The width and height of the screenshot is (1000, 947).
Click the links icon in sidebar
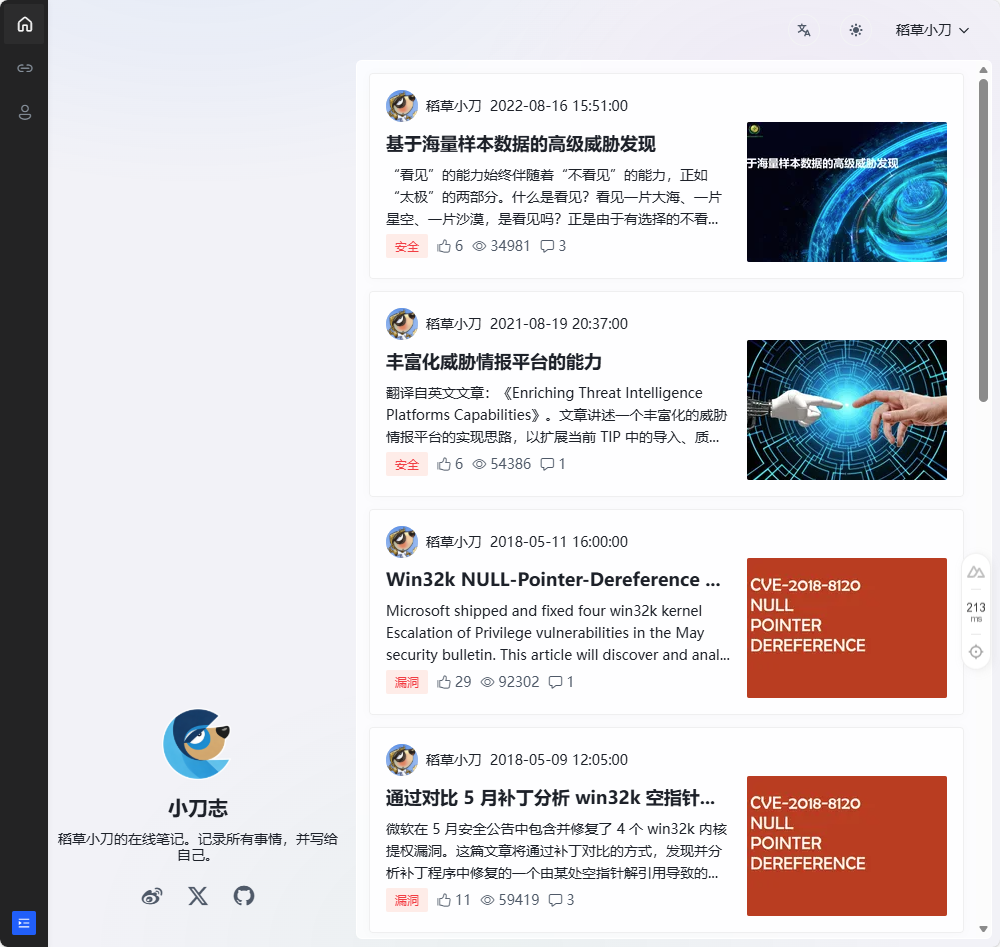click(x=25, y=68)
